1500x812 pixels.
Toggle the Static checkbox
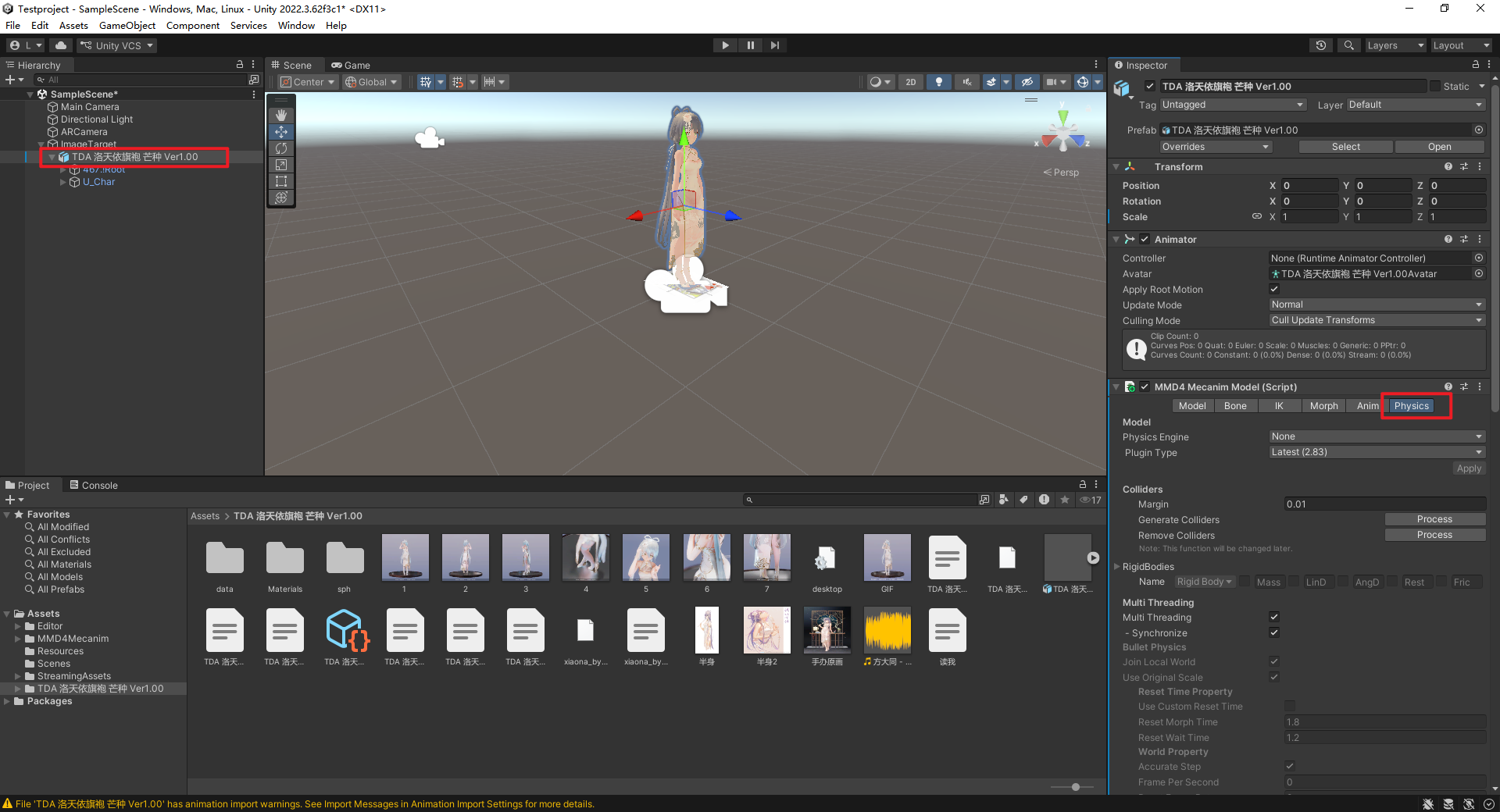[1435, 86]
